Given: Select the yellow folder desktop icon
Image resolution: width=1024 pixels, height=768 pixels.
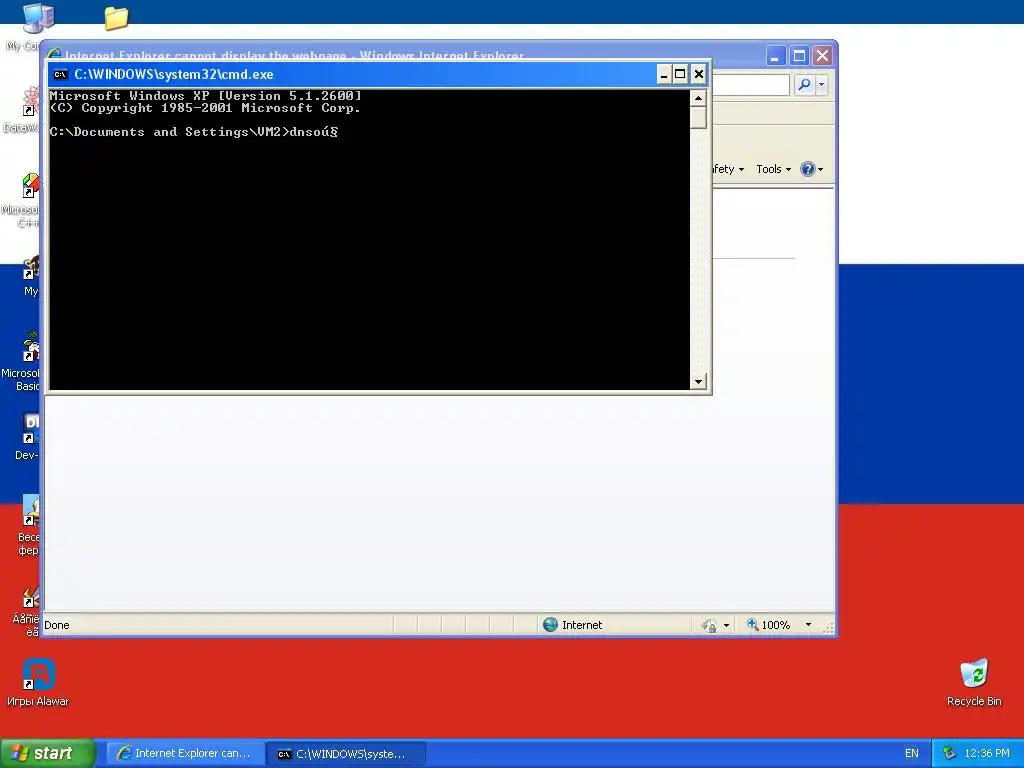Looking at the screenshot, I should [x=116, y=18].
